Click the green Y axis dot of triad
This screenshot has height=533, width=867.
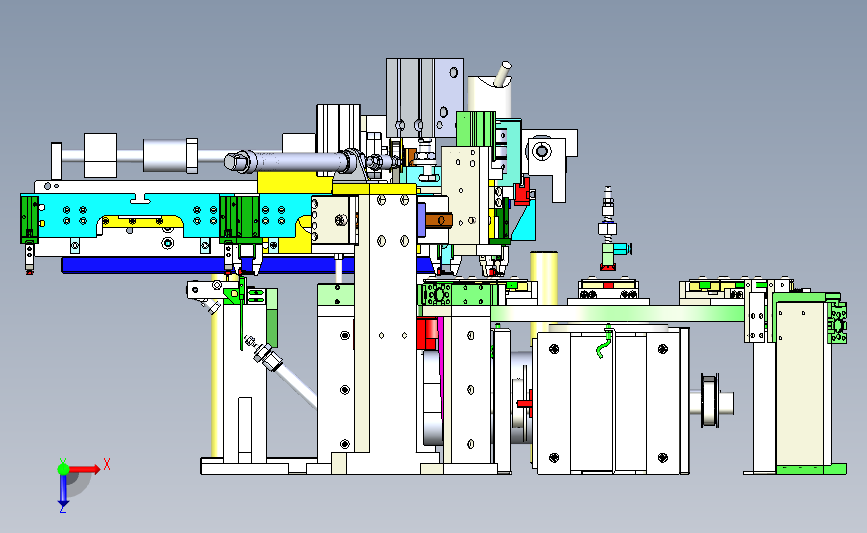[x=63, y=469]
